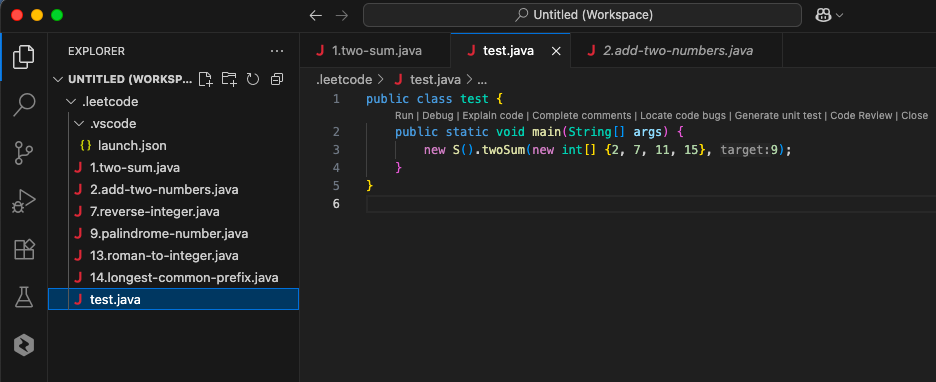Click the New File icon in Explorer

[205, 79]
